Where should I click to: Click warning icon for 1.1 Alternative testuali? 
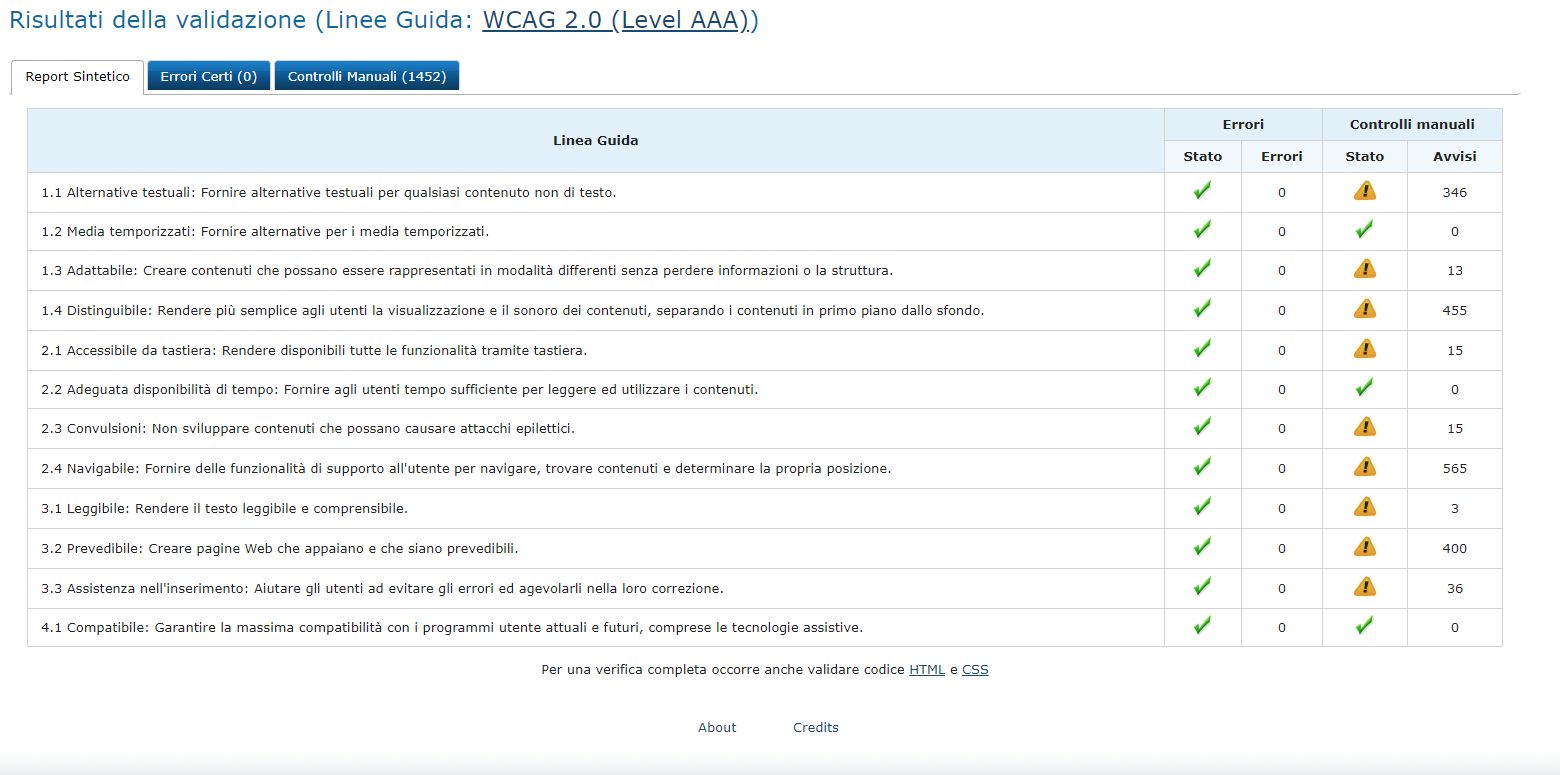point(1364,191)
